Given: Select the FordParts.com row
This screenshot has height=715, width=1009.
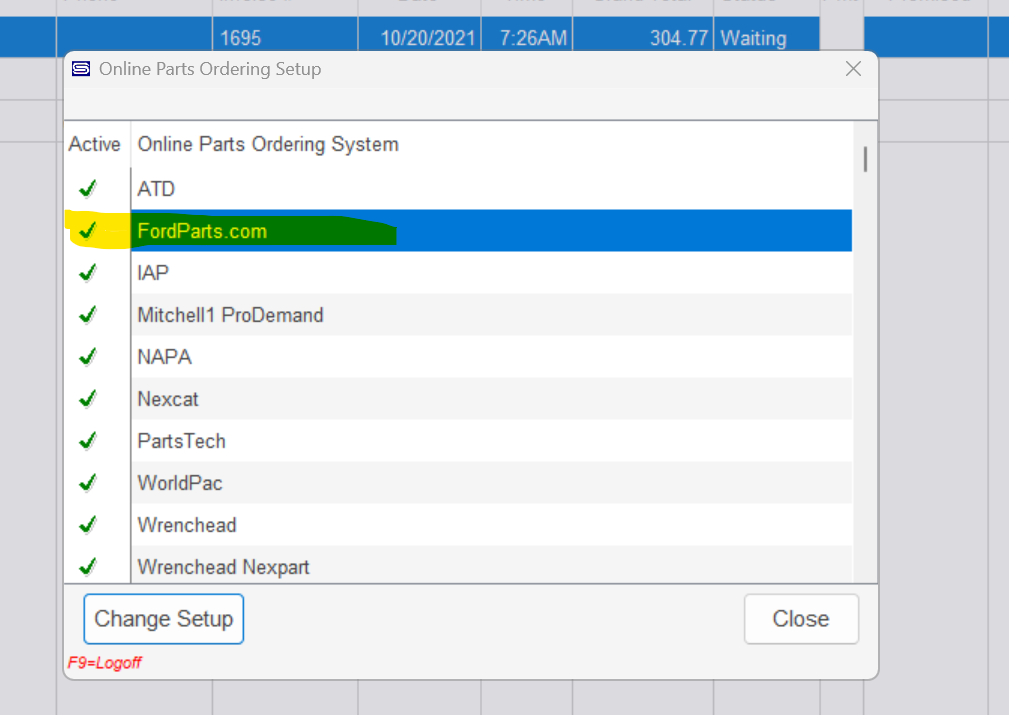Looking at the screenshot, I should [x=492, y=230].
